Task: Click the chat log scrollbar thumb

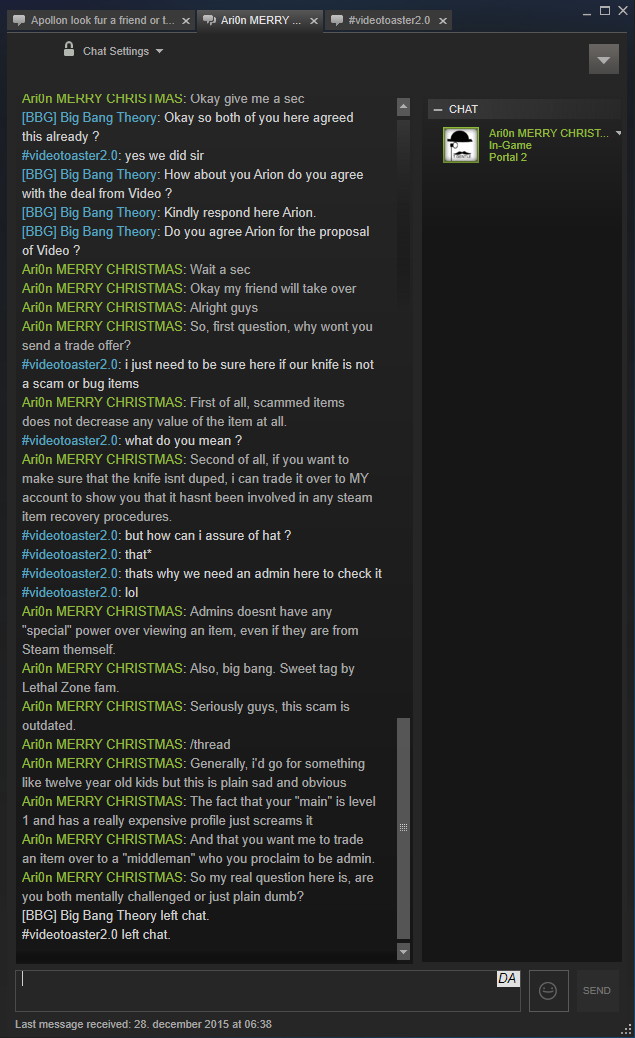Action: 403,828
